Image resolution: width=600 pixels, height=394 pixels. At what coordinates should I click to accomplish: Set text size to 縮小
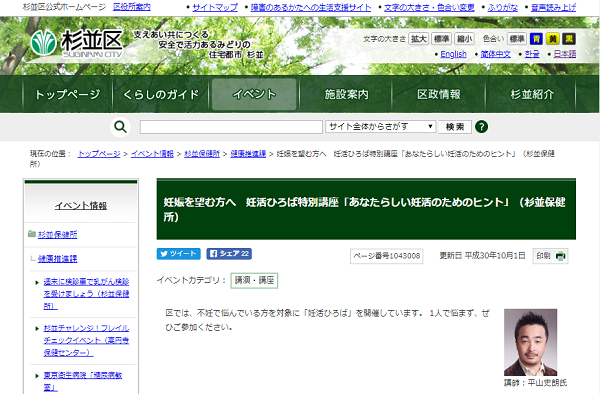click(465, 39)
